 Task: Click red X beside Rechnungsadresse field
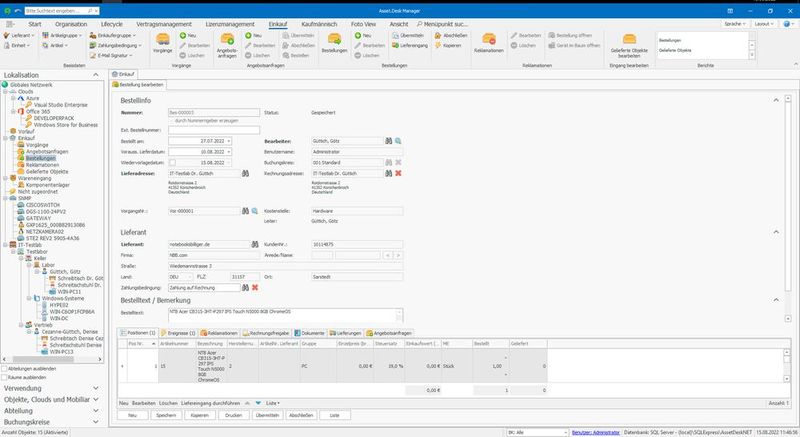pos(398,173)
